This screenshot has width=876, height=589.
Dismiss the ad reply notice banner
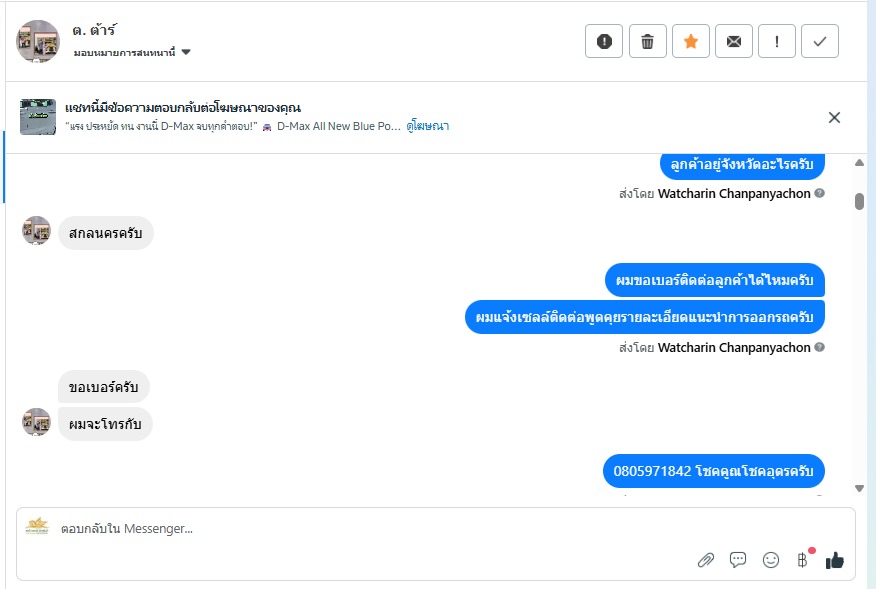pos(834,117)
